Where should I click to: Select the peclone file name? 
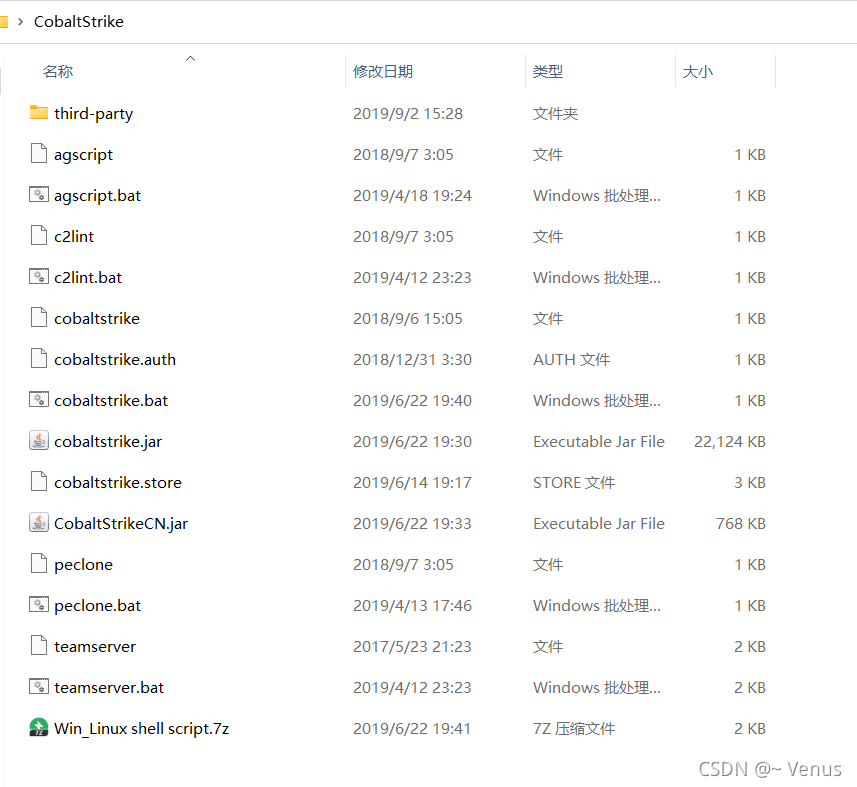pyautogui.click(x=83, y=565)
